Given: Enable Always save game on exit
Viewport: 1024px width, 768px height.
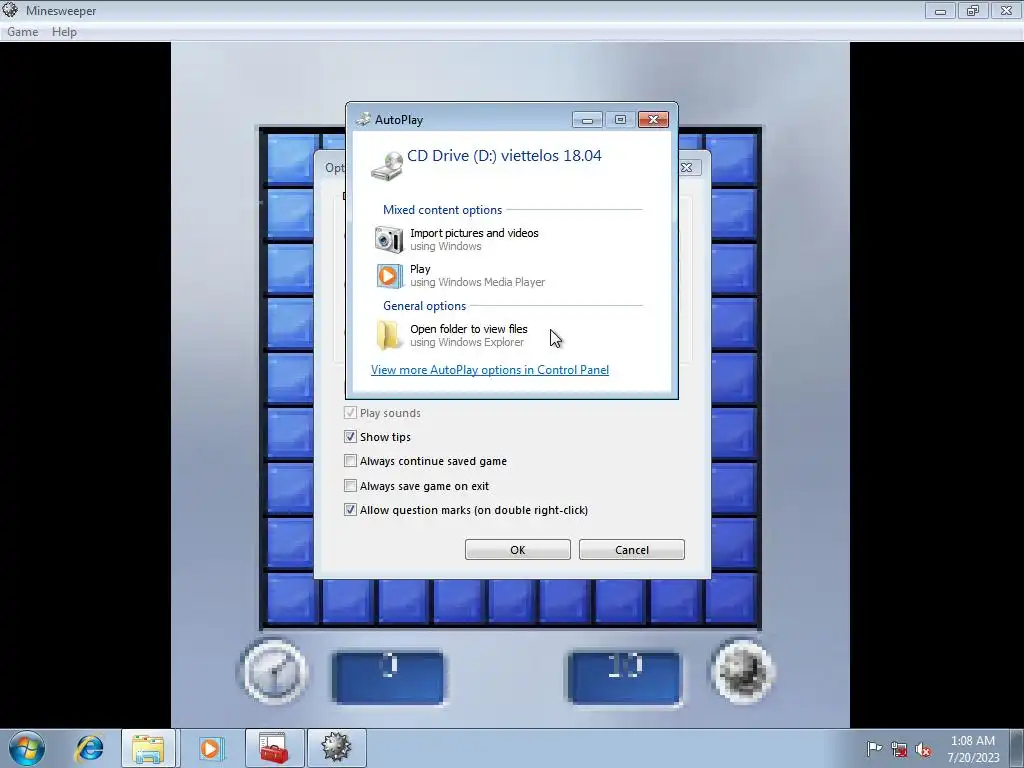Looking at the screenshot, I should [x=350, y=485].
